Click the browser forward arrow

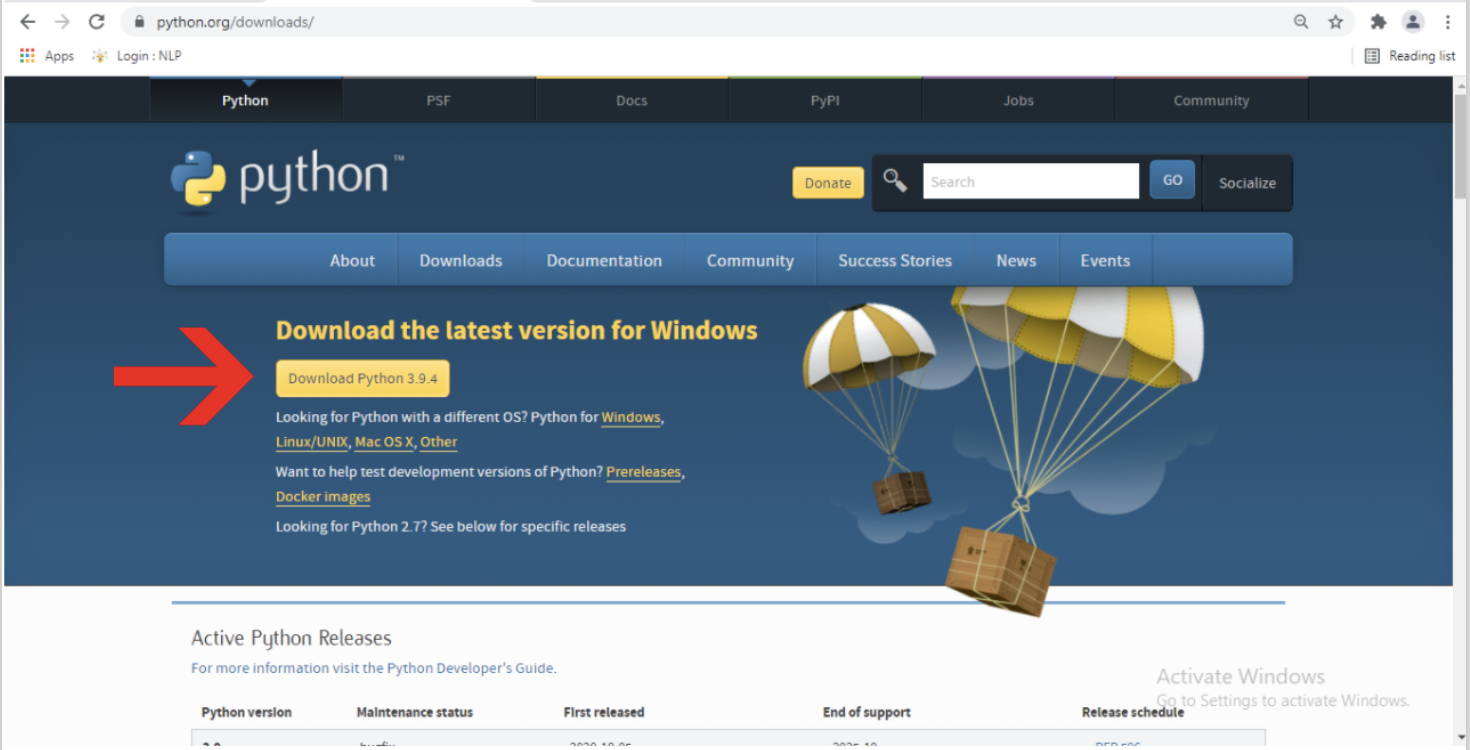[62, 21]
